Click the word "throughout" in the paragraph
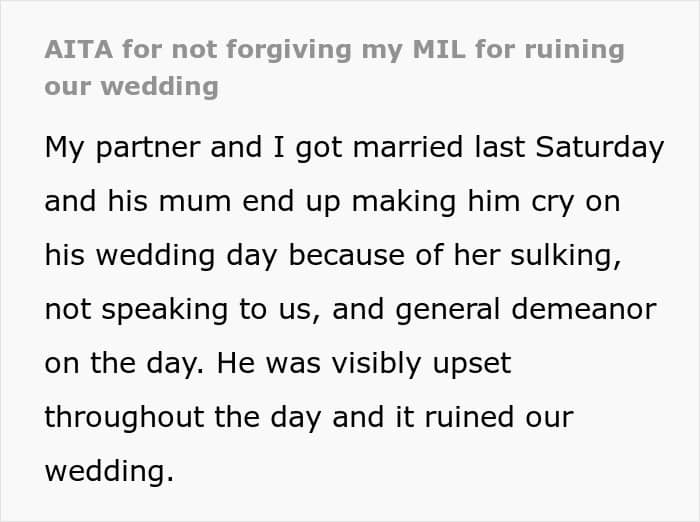The width and height of the screenshot is (700, 522). coord(125,418)
